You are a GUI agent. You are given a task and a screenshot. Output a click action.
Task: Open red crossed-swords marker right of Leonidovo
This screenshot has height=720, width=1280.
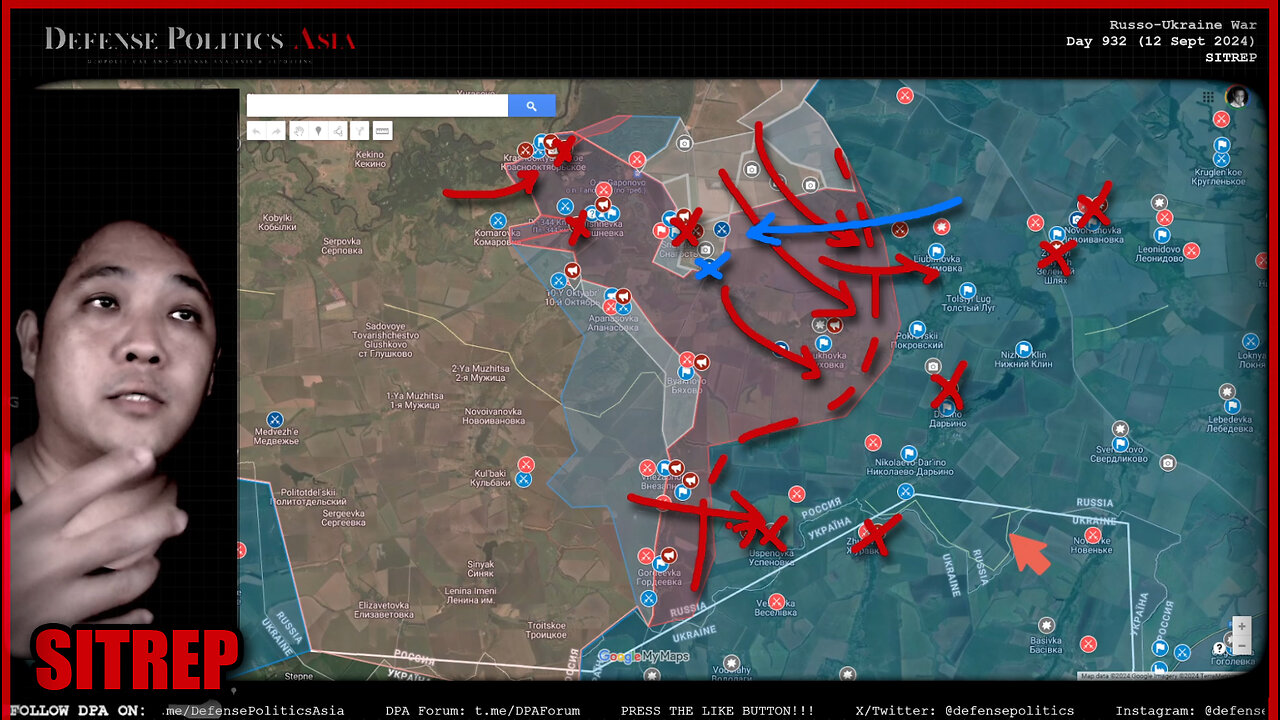1191,250
